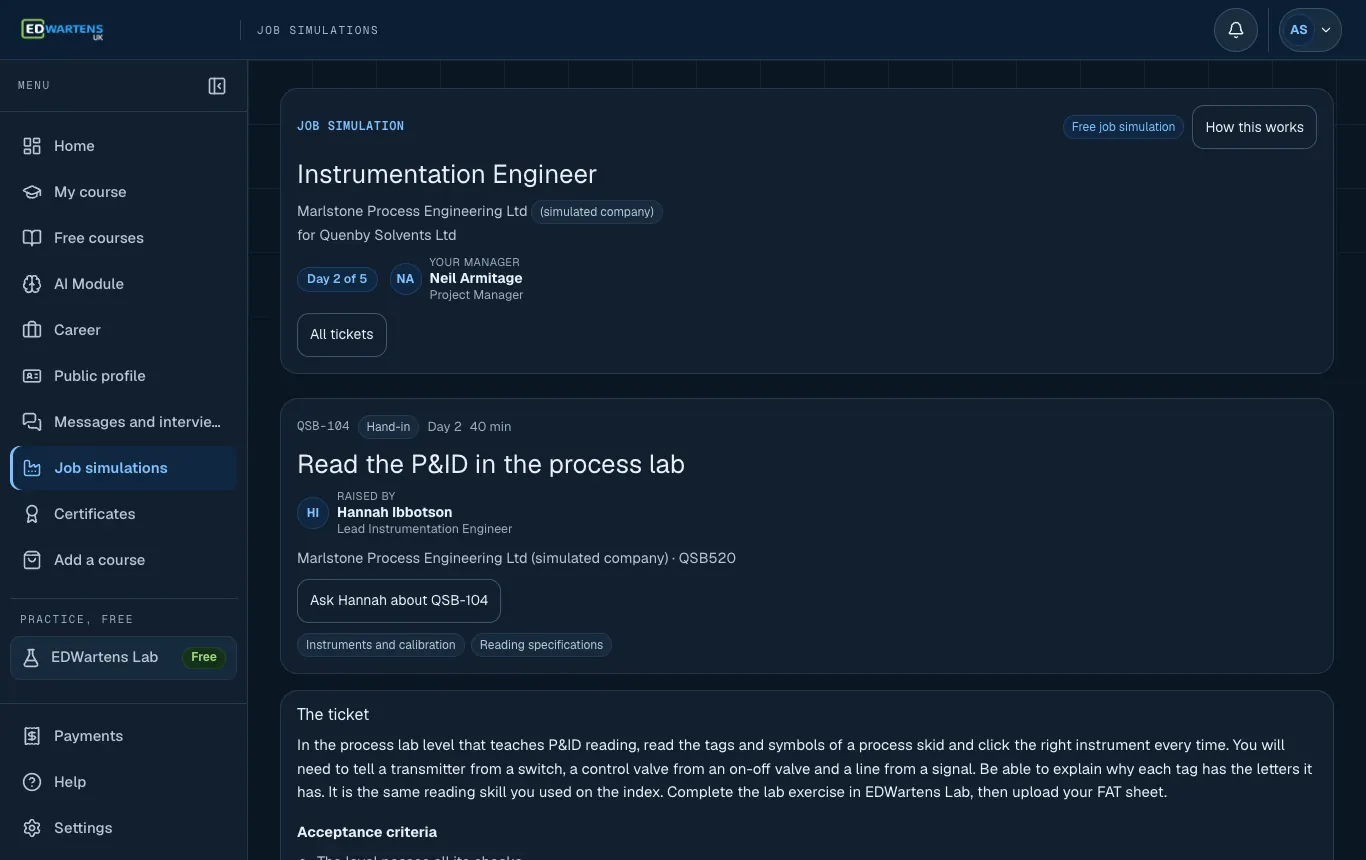Viewport: 1366px width, 860px height.
Task: Click the simulated company badge
Action: 597,212
